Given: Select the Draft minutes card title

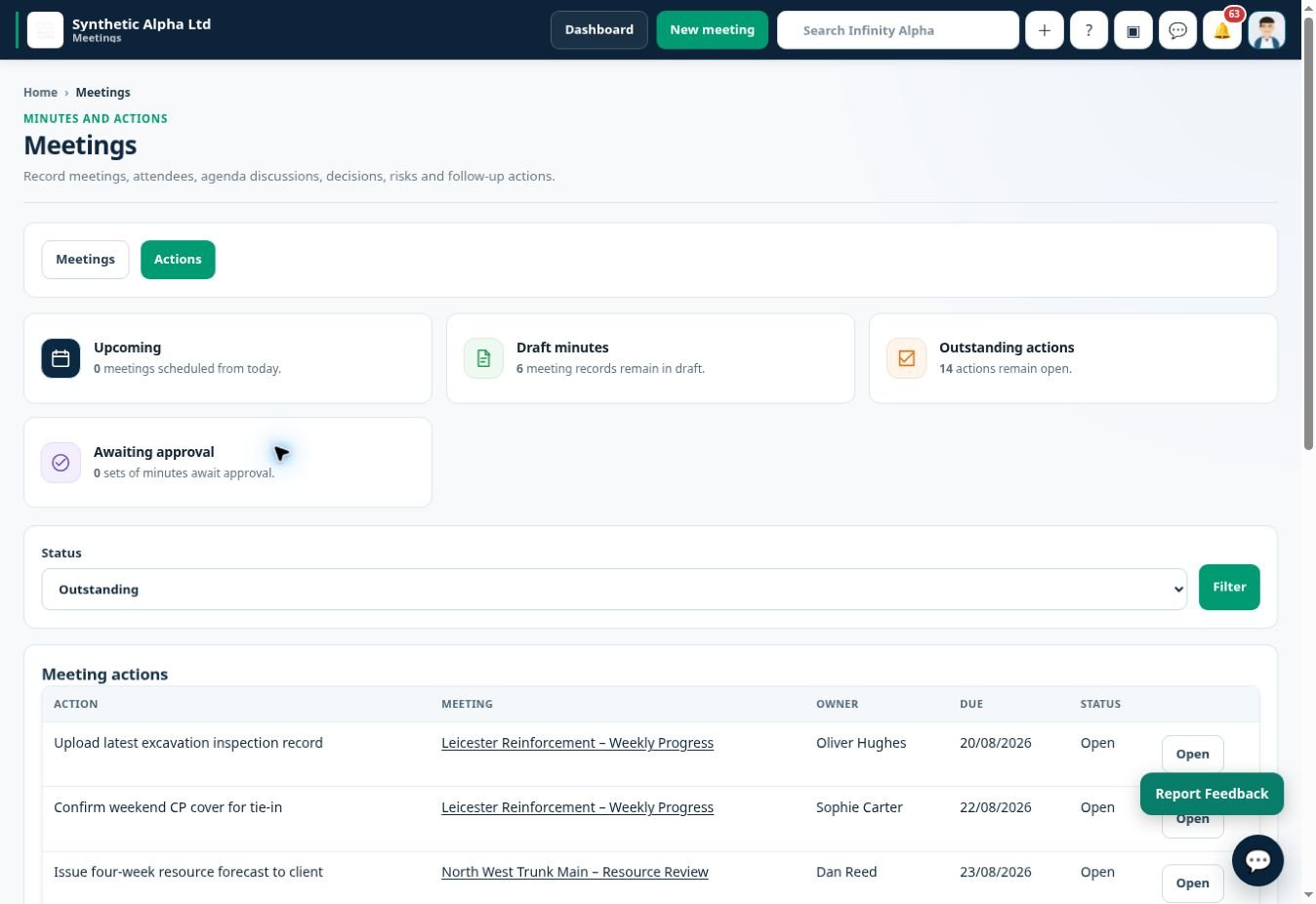Looking at the screenshot, I should 562,348.
